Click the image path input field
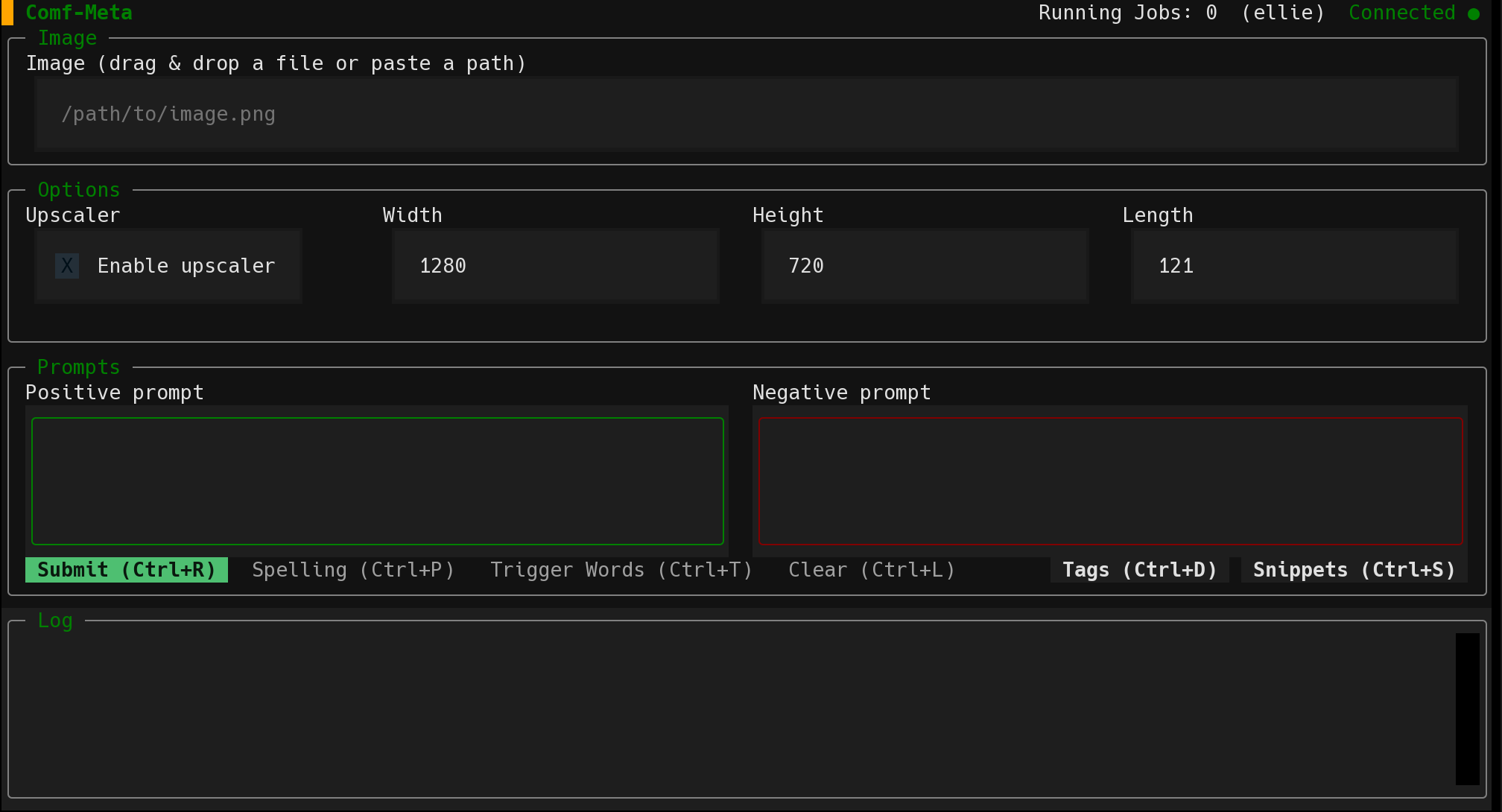1502x812 pixels. coord(747,114)
